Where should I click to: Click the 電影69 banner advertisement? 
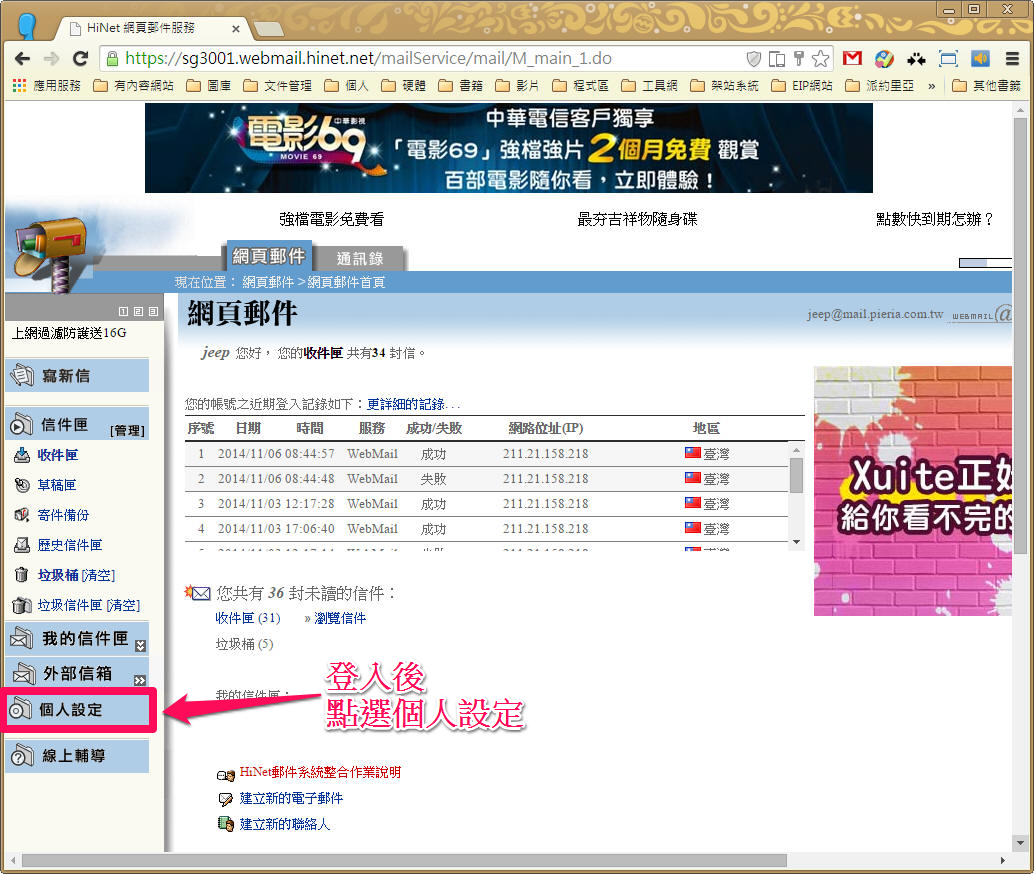(x=508, y=148)
